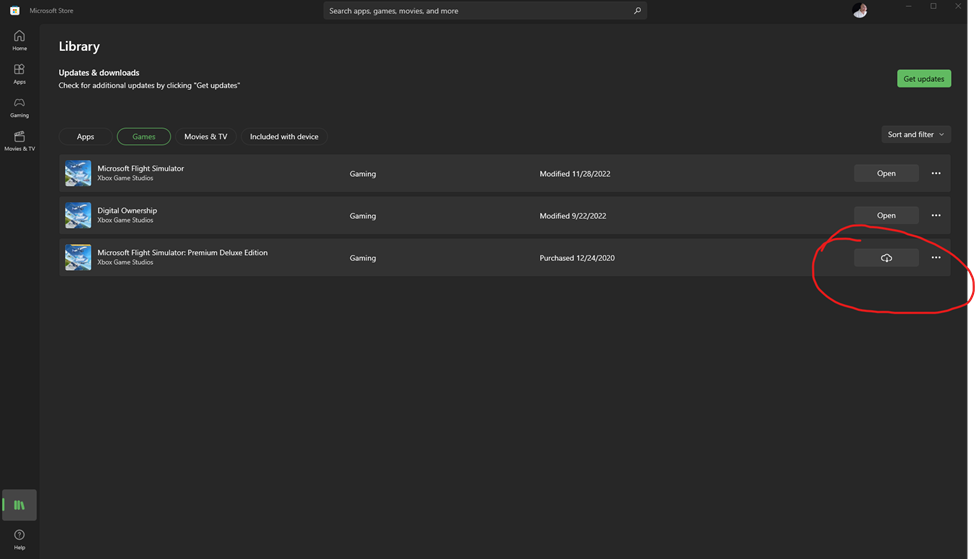Viewport: 975px width, 559px height.
Task: Close the Microsoft Store window
Action: 958,6
